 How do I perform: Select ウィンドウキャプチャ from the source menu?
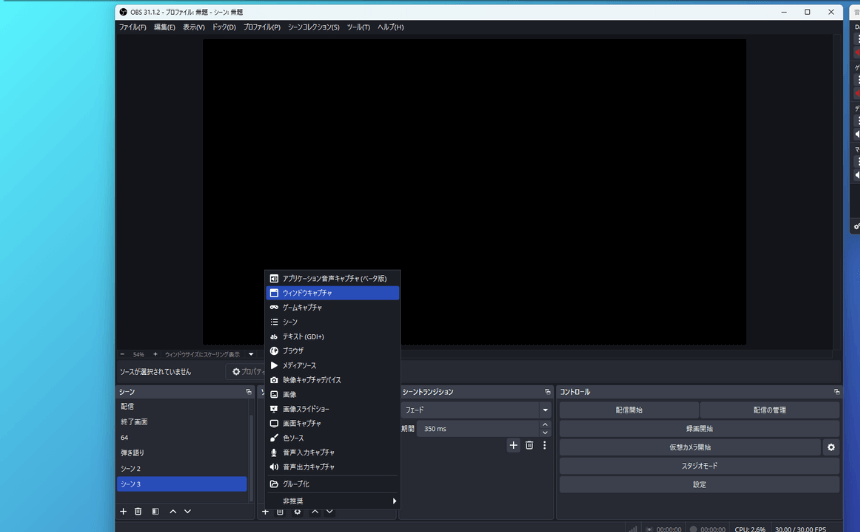coord(307,293)
